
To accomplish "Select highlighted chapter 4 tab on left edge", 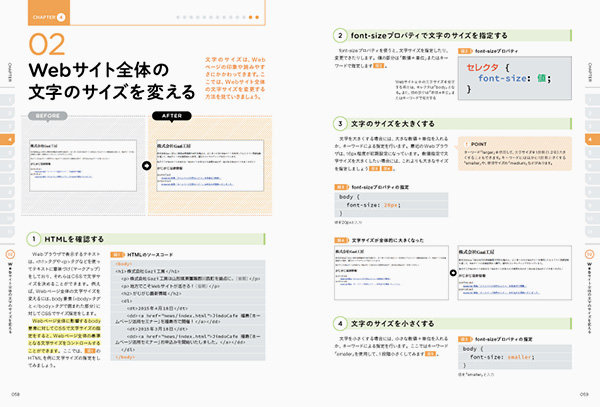I will 10,139.
